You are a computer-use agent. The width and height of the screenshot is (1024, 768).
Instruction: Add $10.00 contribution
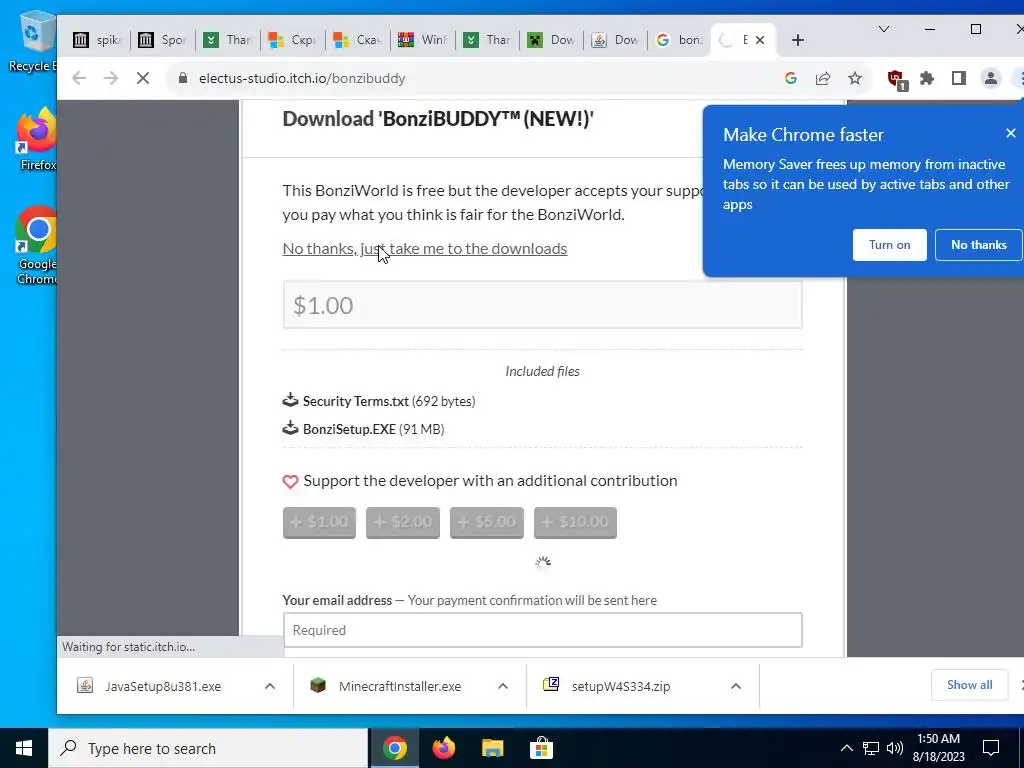575,522
